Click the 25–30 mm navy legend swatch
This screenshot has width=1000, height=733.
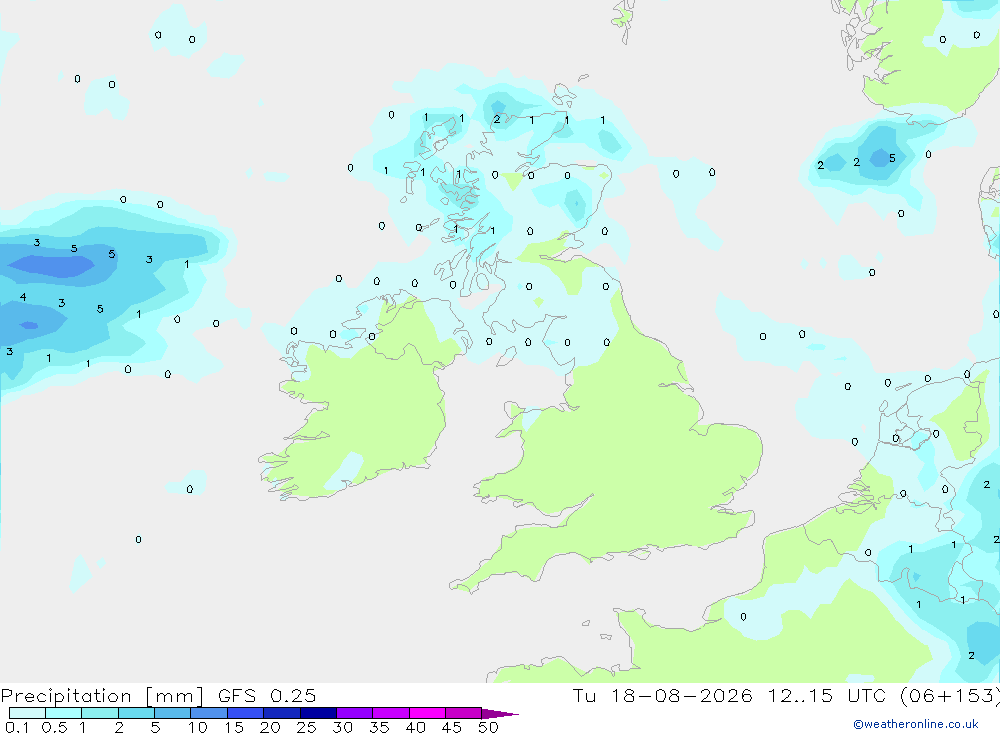click(x=318, y=713)
